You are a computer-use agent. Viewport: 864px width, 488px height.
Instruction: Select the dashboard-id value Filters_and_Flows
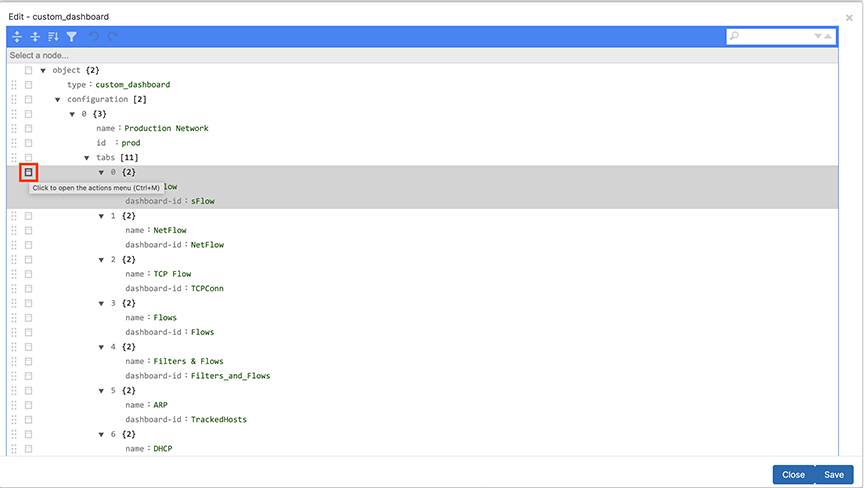click(x=230, y=376)
